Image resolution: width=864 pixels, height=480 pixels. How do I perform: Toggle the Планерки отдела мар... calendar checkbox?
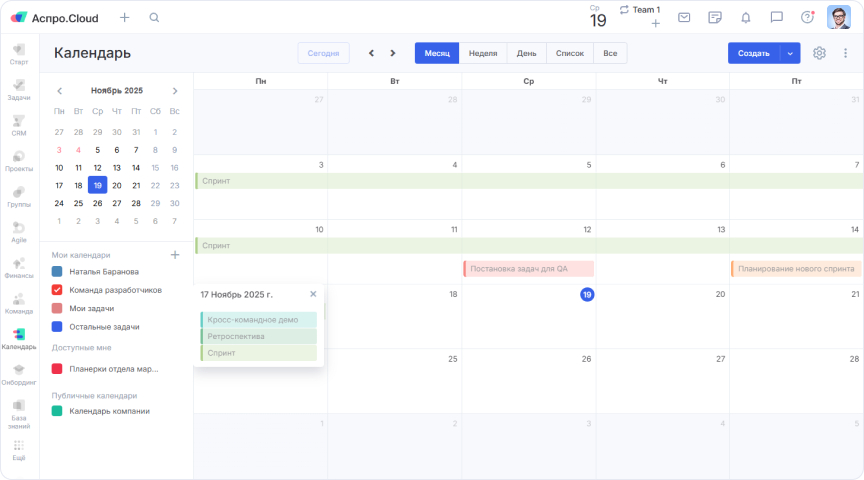pos(57,369)
